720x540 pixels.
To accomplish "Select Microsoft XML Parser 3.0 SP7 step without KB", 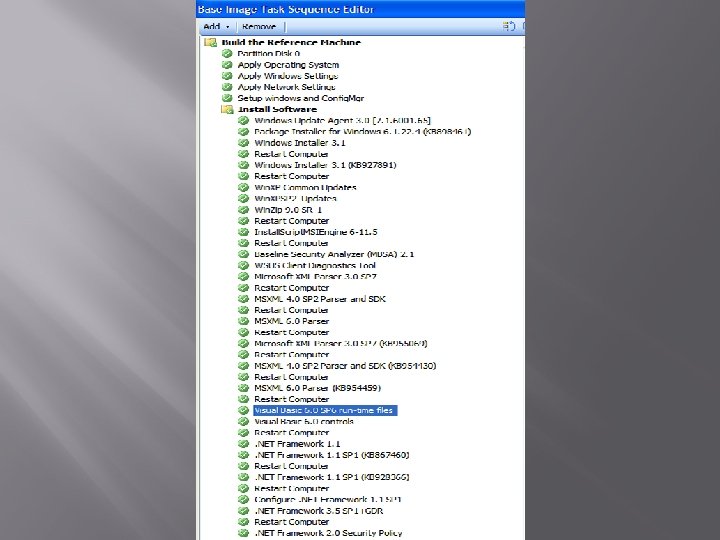I will (x=315, y=276).
